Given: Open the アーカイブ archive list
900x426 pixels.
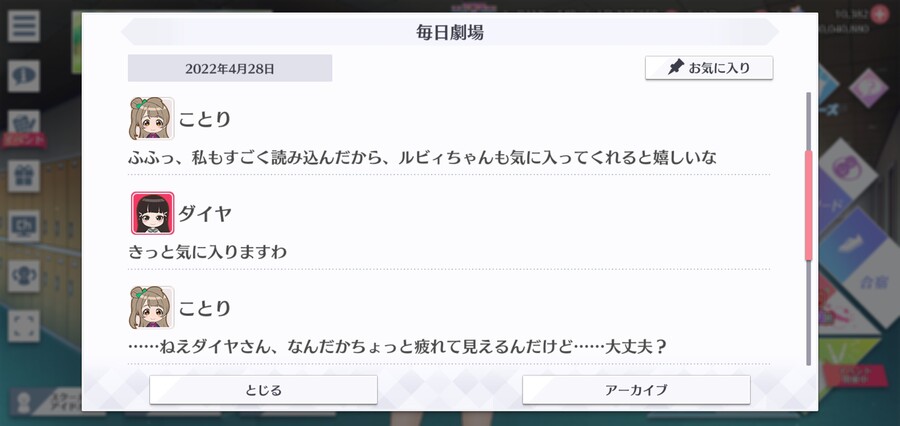Looking at the screenshot, I should coord(636,390).
